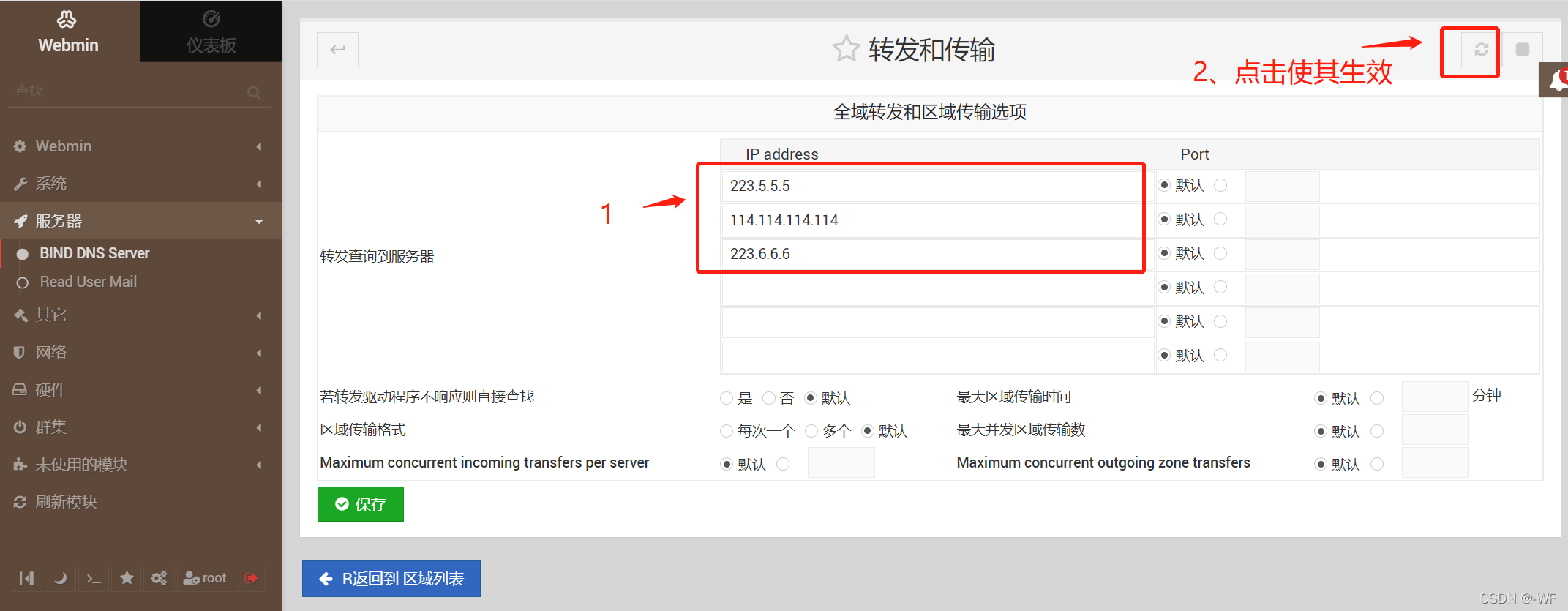Expand the 系统 menu category
Image resolution: width=1568 pixels, height=611 pixels.
coord(141,184)
